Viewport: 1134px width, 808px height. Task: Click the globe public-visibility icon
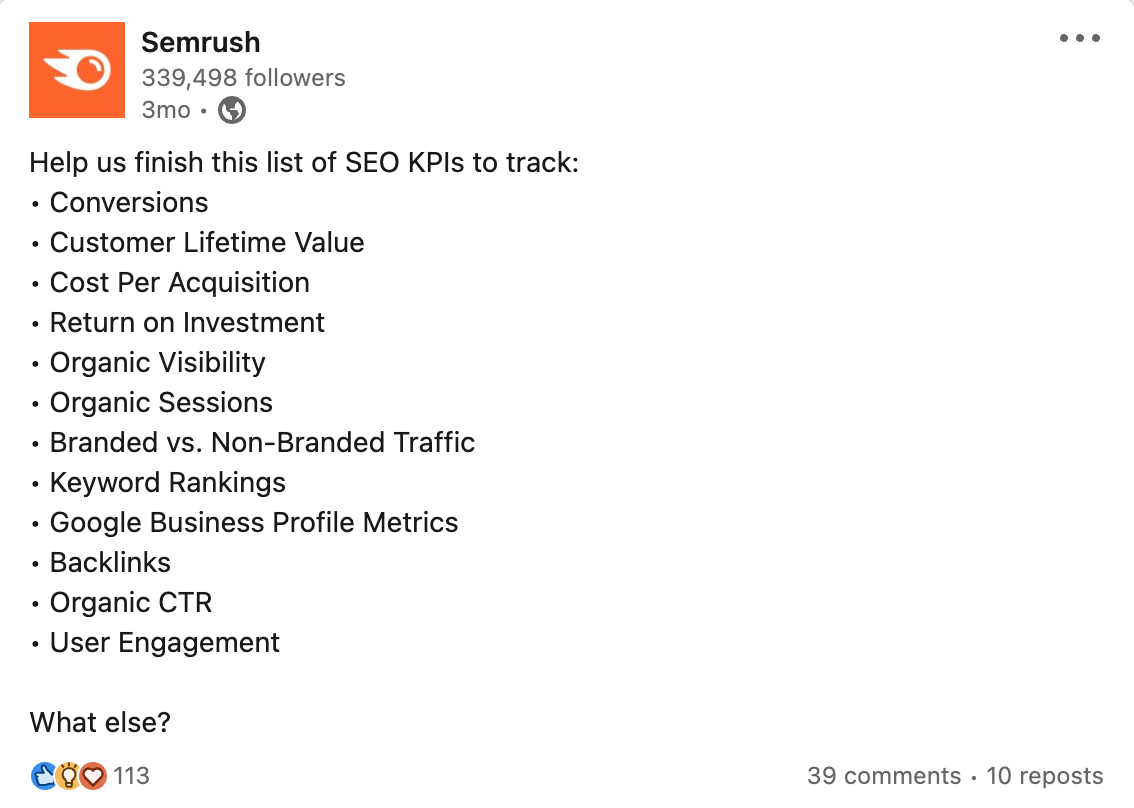click(231, 110)
